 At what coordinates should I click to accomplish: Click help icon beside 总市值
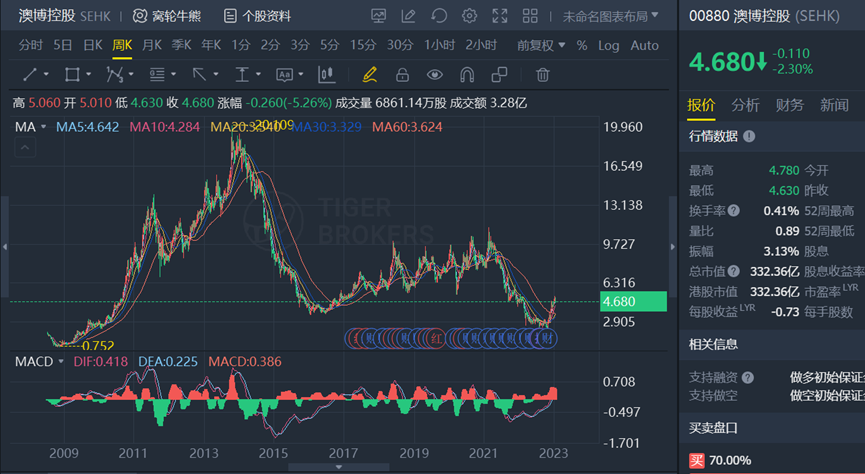[733, 271]
